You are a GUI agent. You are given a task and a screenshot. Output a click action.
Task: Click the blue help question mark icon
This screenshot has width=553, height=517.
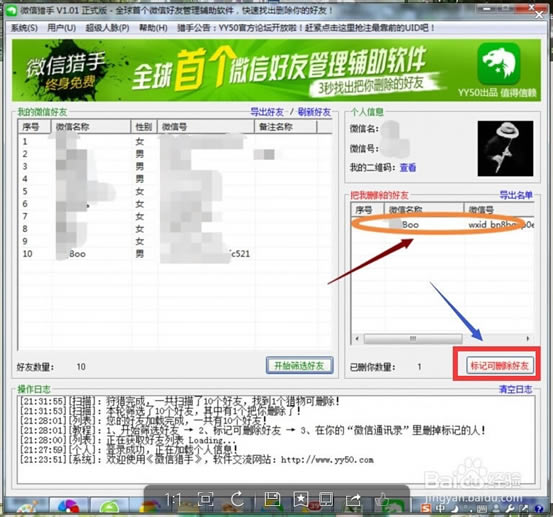[539, 508]
